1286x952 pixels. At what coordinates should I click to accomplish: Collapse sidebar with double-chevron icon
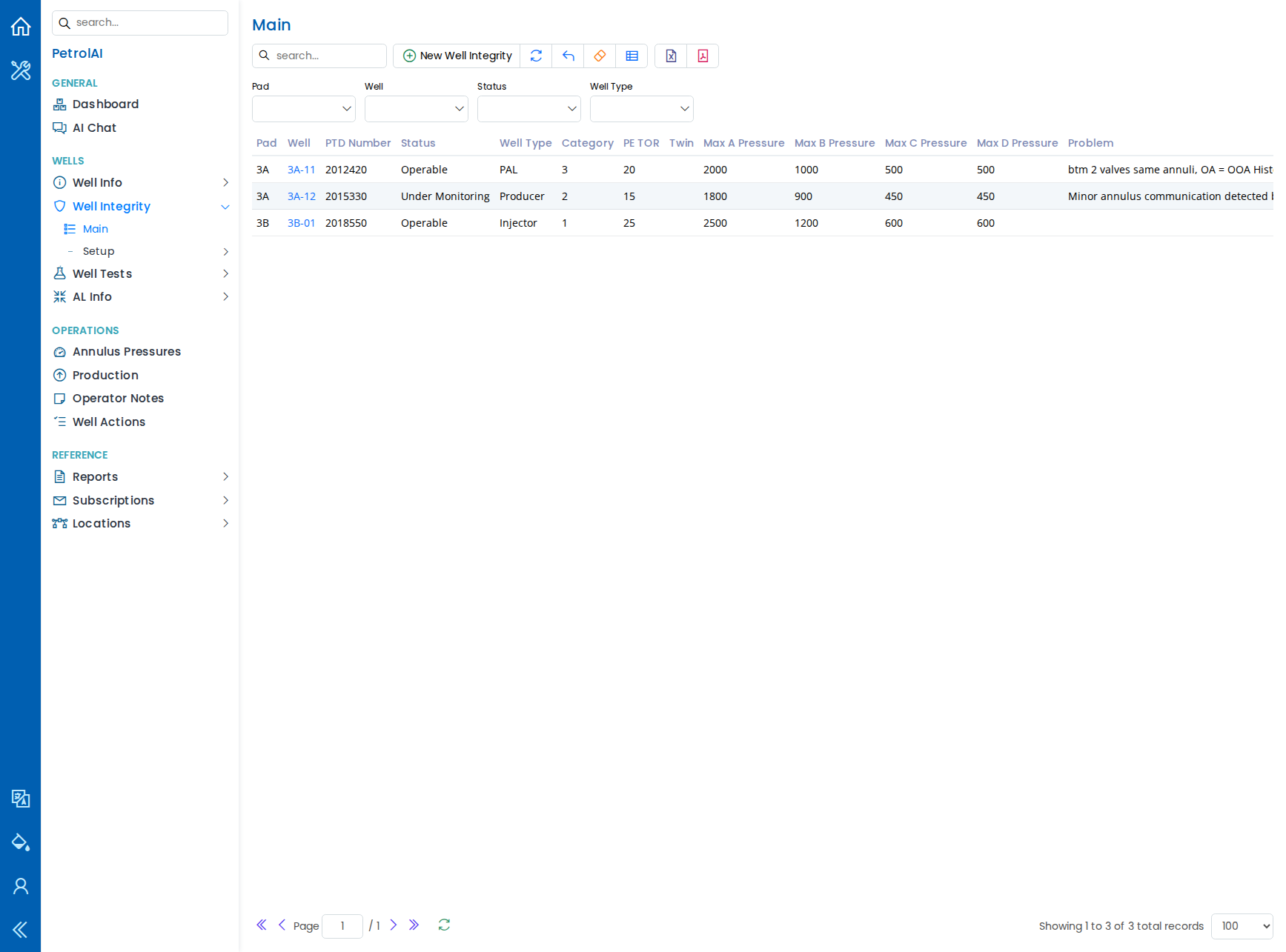pos(21,930)
